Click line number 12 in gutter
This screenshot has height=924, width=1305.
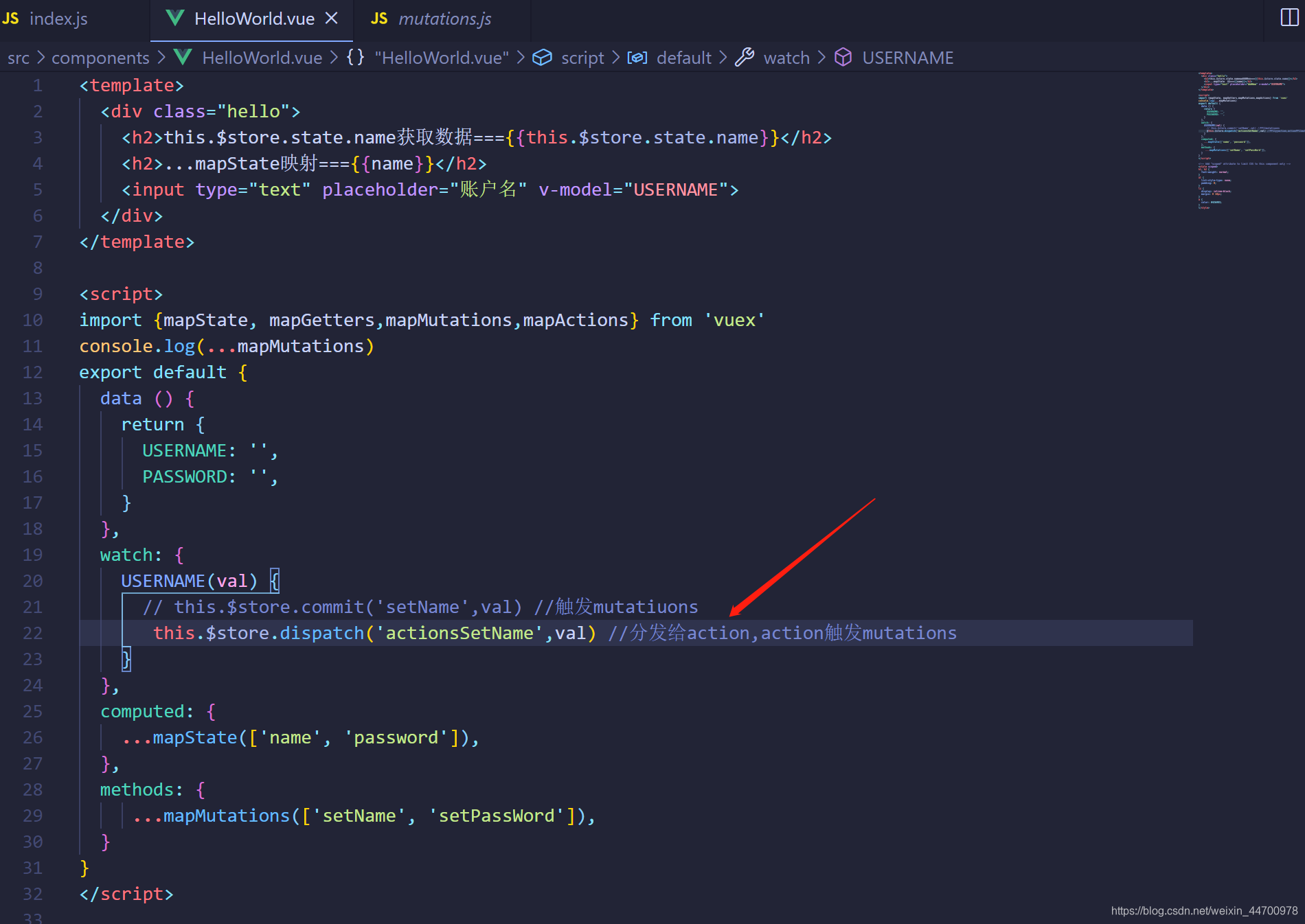tap(32, 372)
